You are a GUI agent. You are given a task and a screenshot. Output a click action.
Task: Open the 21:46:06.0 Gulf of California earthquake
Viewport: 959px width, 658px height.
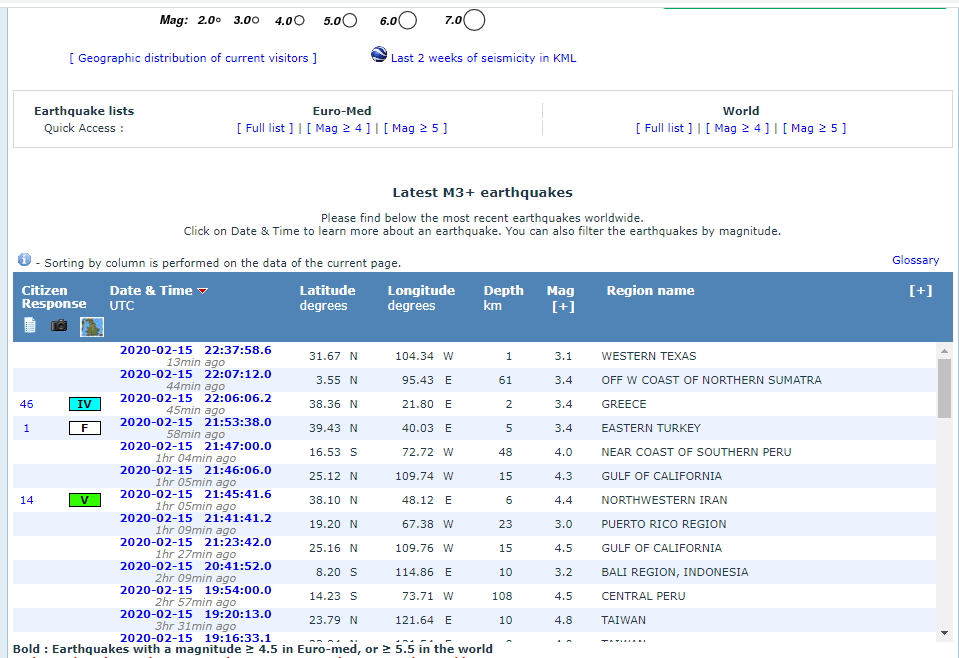[196, 470]
